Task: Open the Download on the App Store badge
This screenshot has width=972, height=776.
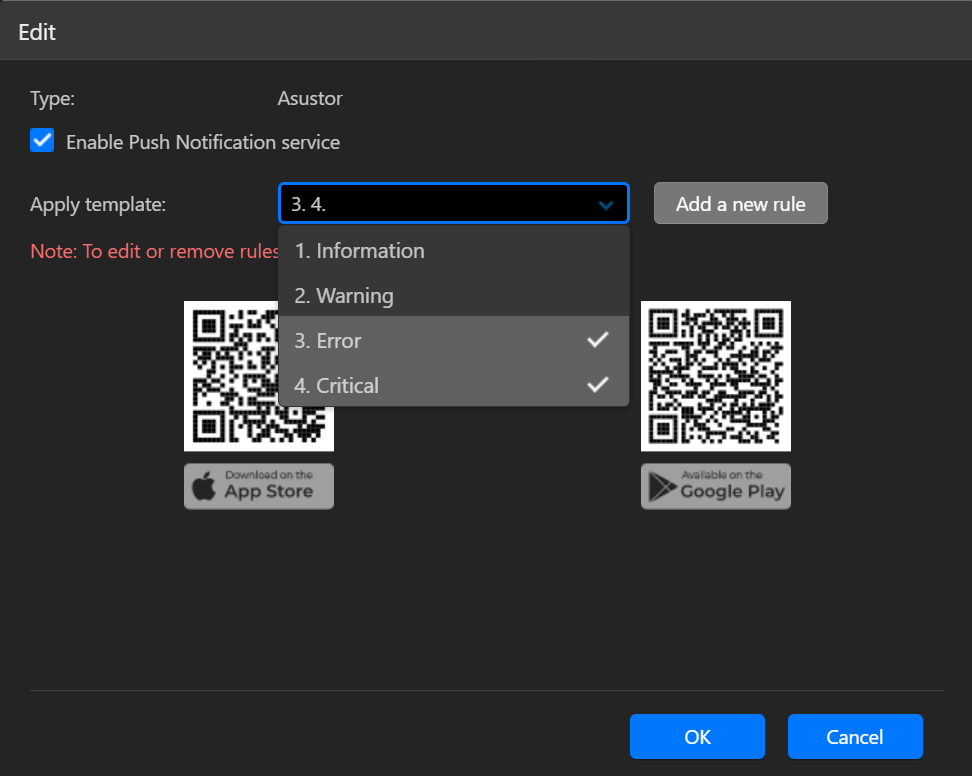Action: (258, 486)
